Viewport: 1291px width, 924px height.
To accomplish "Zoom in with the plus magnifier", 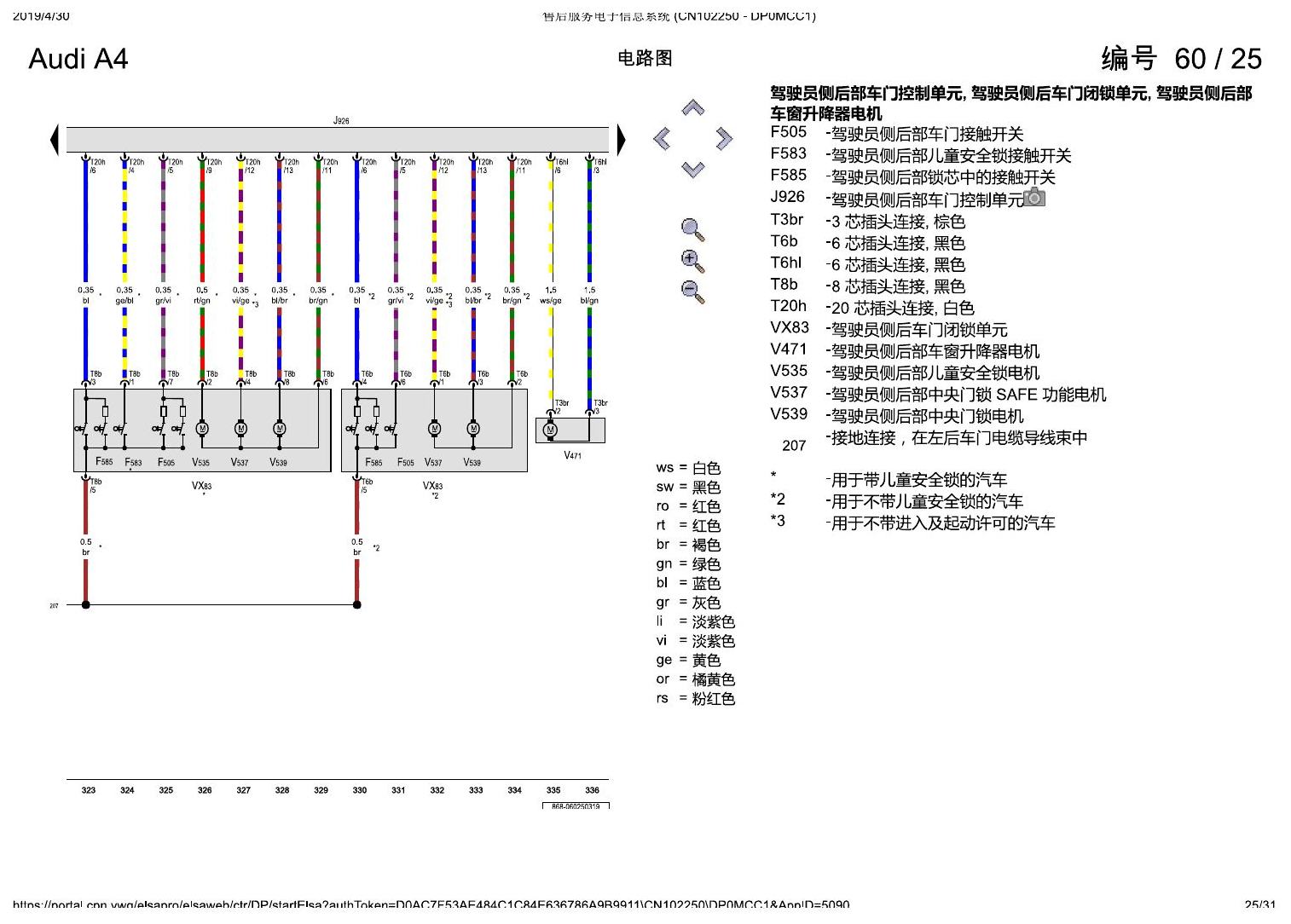I will coord(693,261).
